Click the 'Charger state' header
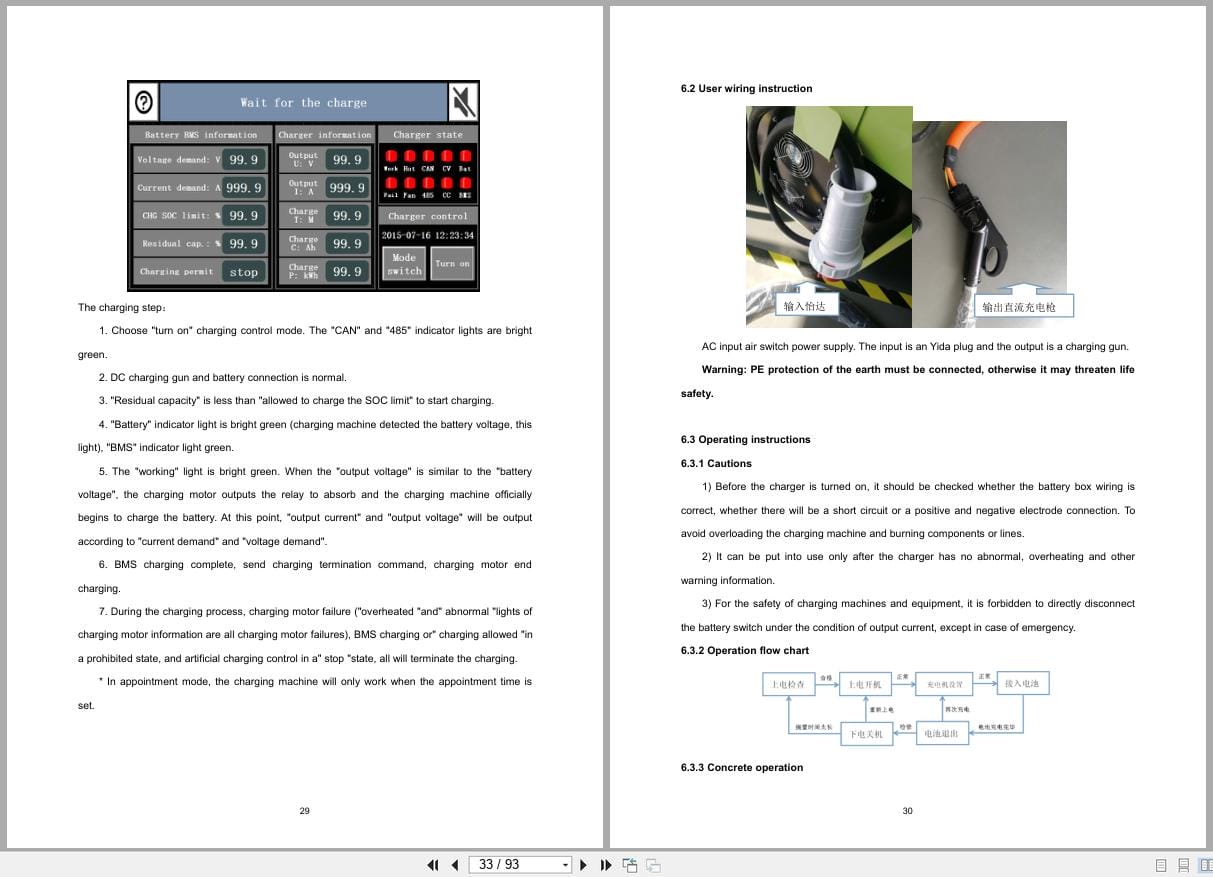The width and height of the screenshot is (1213, 877). (428, 134)
